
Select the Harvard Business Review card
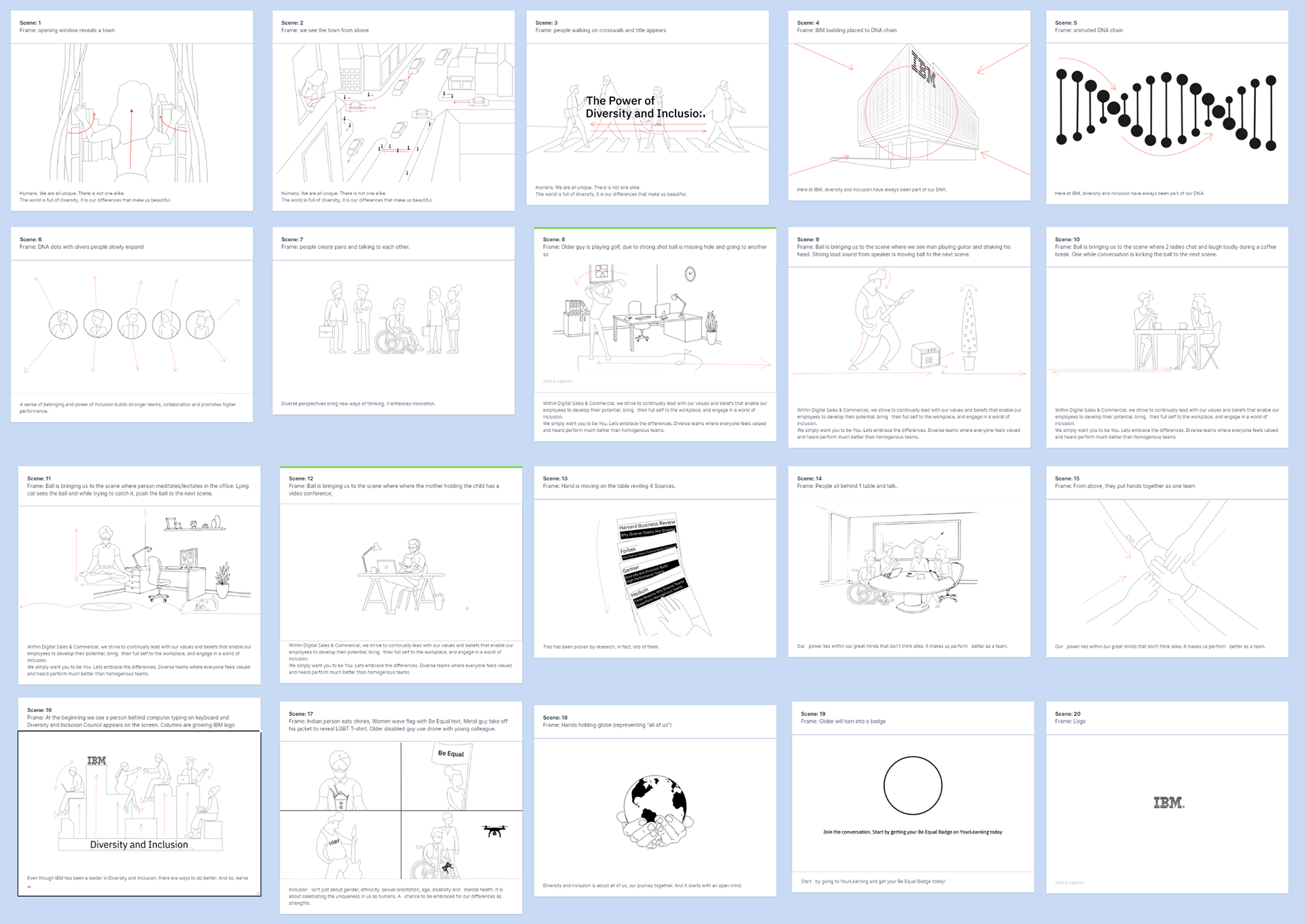[647, 527]
